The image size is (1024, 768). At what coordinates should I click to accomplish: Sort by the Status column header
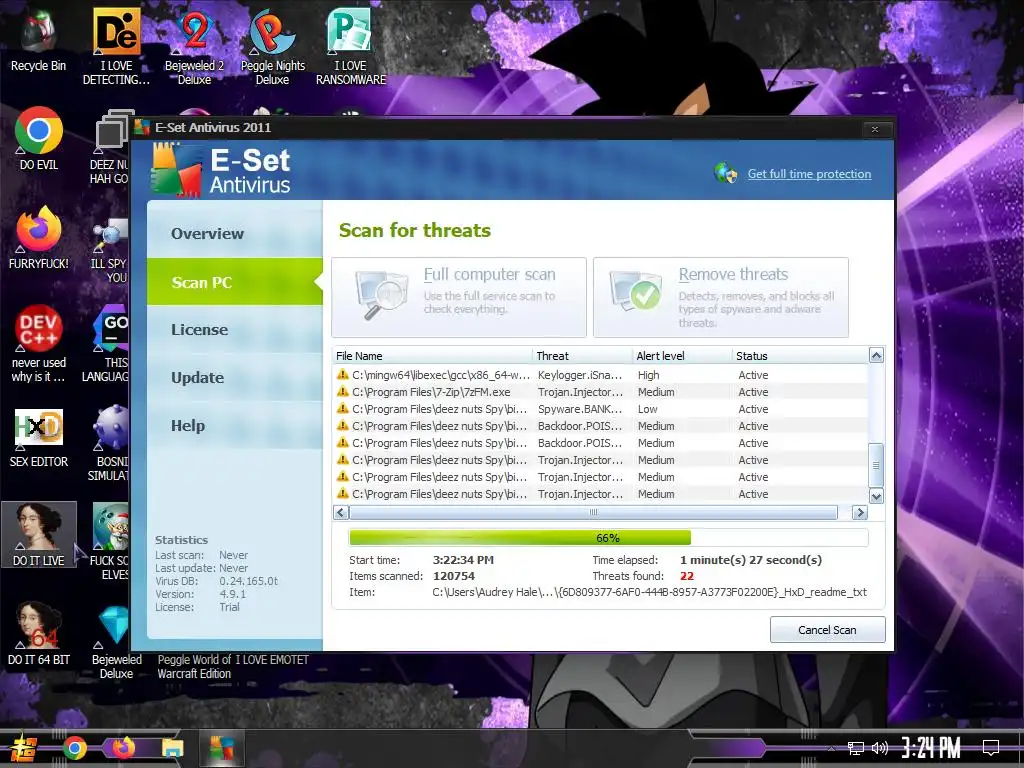click(x=799, y=356)
